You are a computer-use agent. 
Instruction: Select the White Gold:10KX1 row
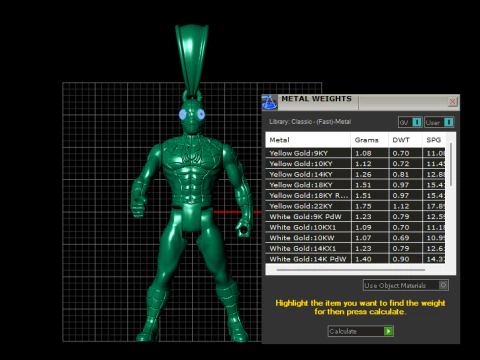coord(355,227)
